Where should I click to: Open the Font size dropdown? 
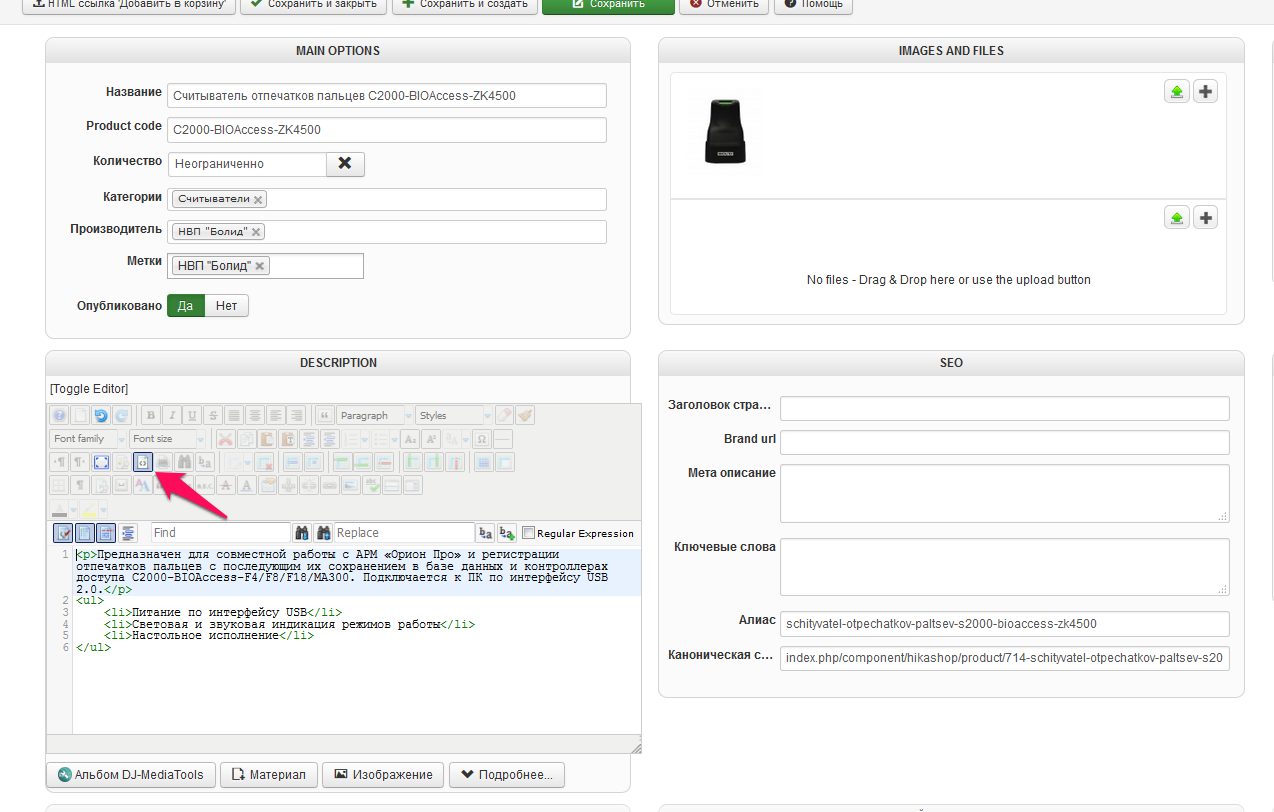point(168,439)
